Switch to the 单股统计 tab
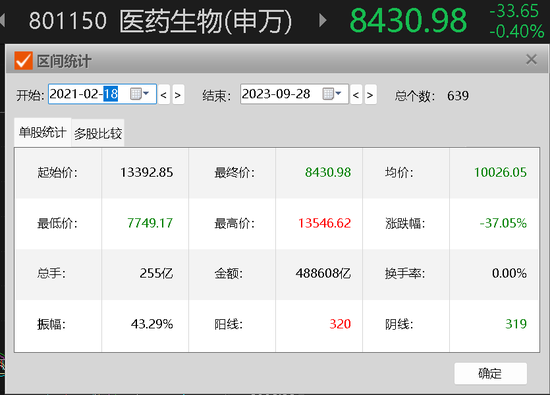Image resolution: width=550 pixels, height=395 pixels. tap(42, 133)
